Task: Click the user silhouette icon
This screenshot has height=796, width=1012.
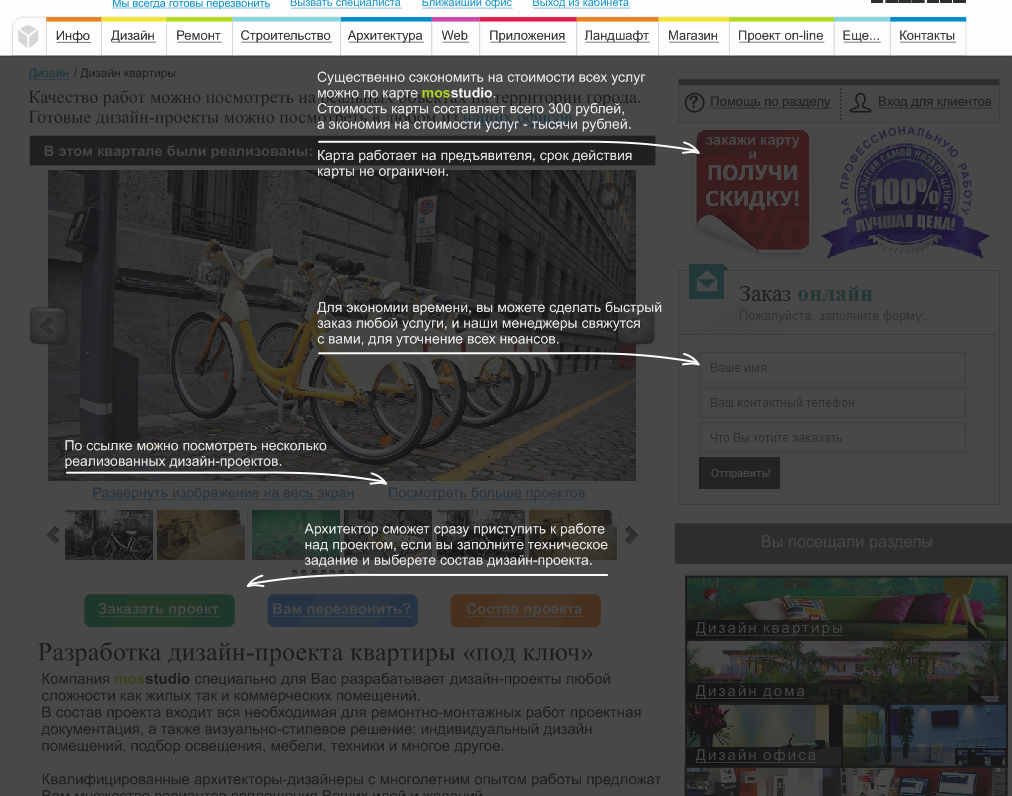Action: tap(860, 102)
